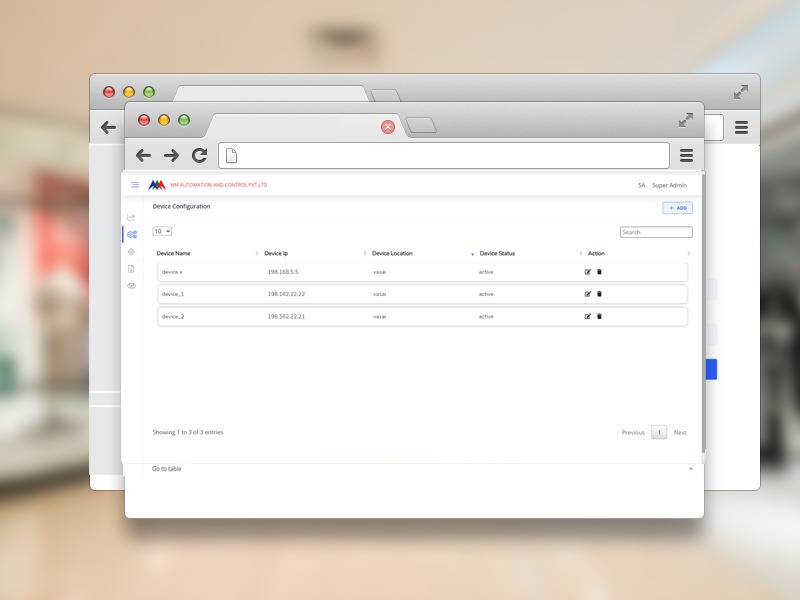Toggle the eye view sidebar icon
800x600 pixels.
131,286
